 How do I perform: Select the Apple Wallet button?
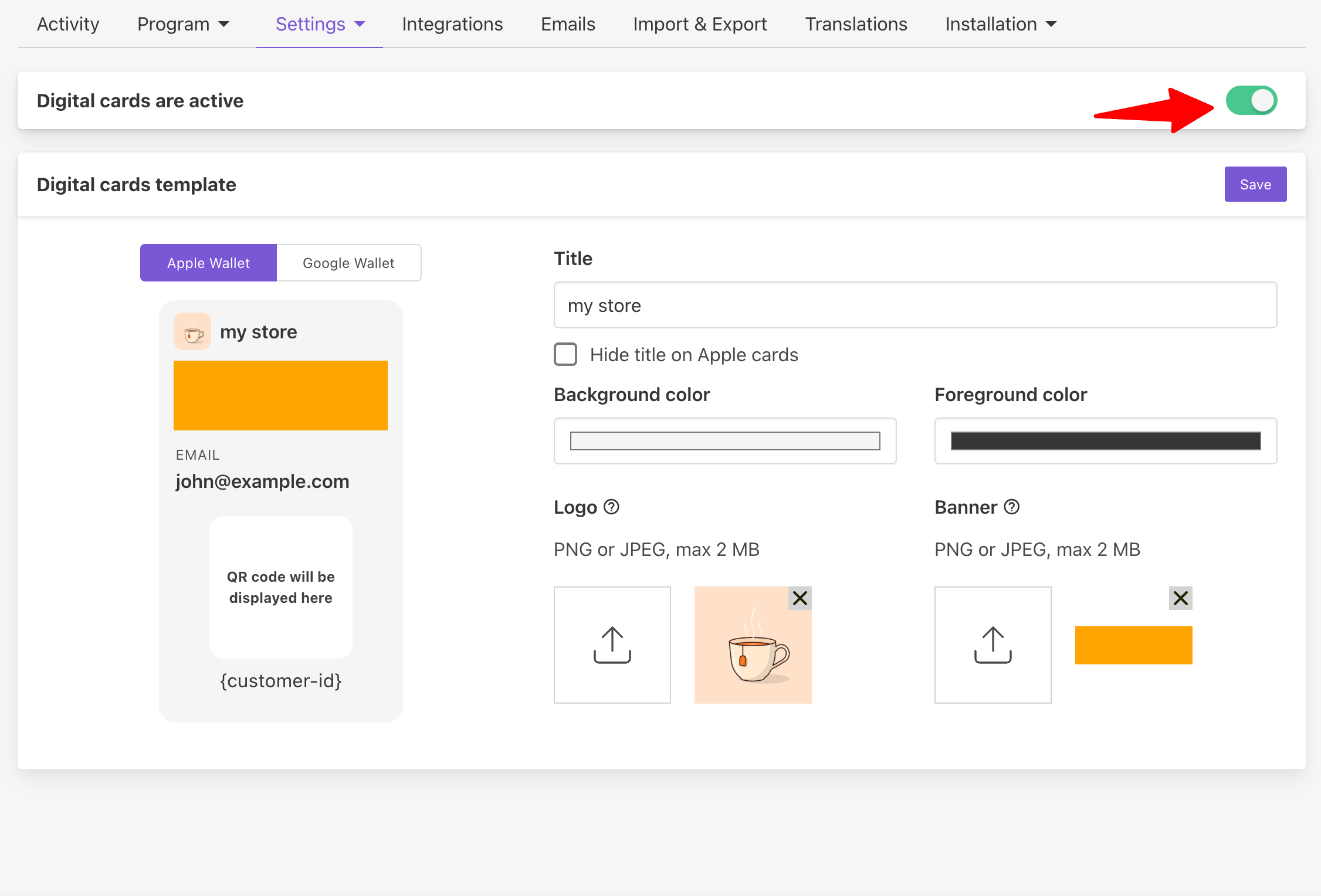[208, 263]
